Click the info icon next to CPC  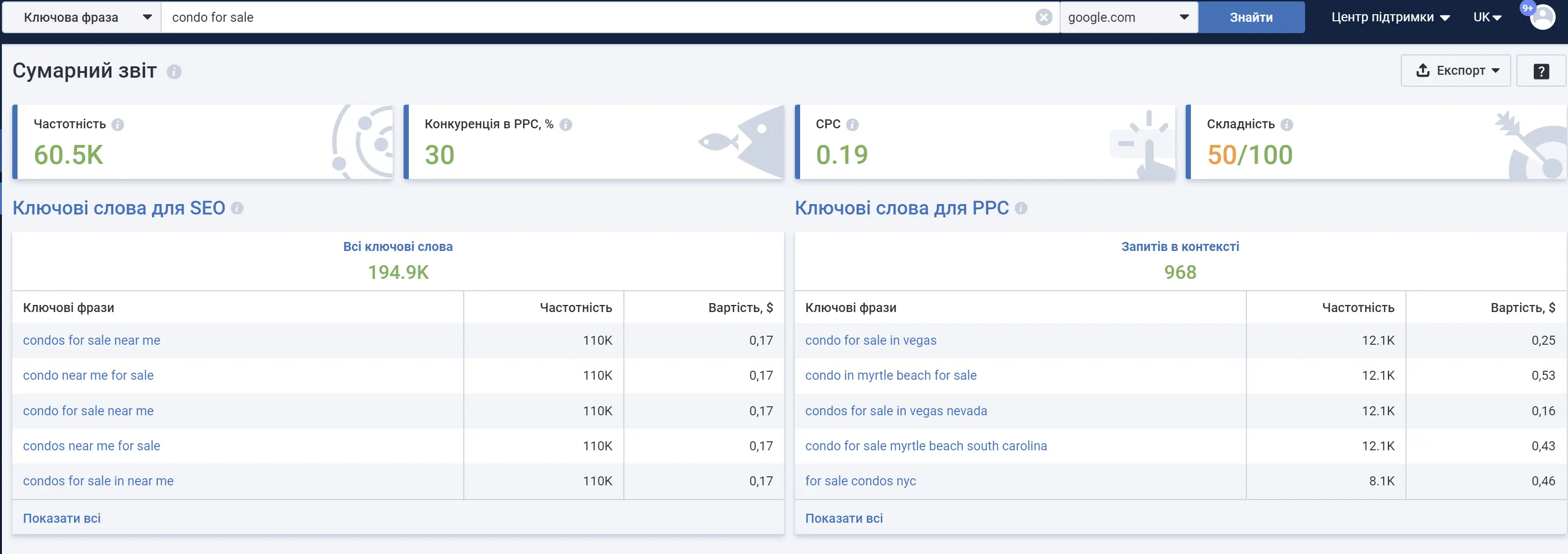pos(853,124)
